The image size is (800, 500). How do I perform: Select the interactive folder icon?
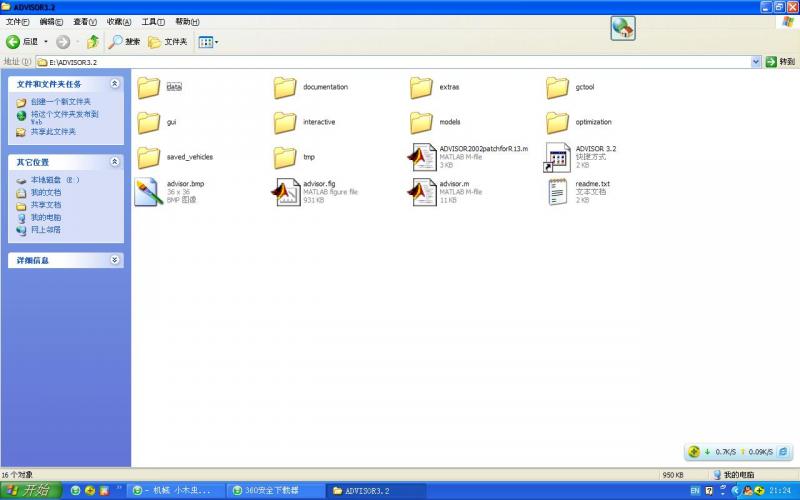[x=285, y=122]
